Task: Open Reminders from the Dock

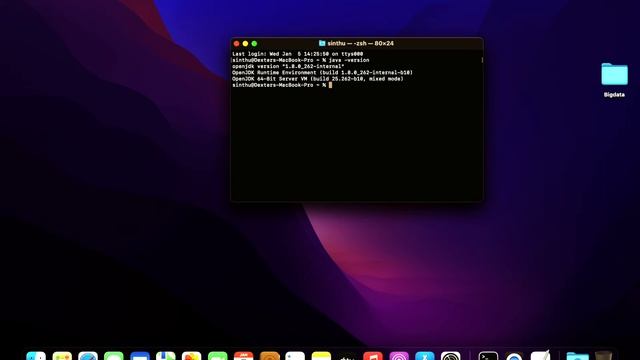Action: pos(295,356)
